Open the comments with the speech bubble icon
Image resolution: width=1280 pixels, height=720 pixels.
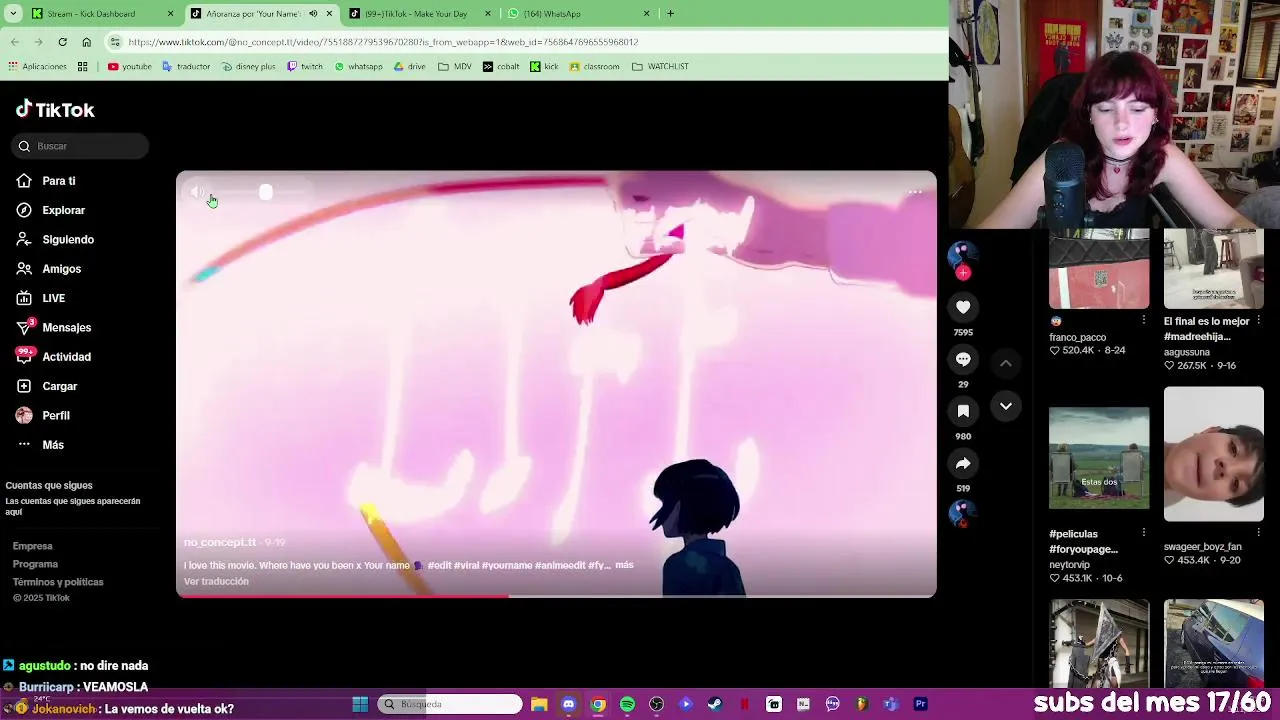click(x=963, y=359)
